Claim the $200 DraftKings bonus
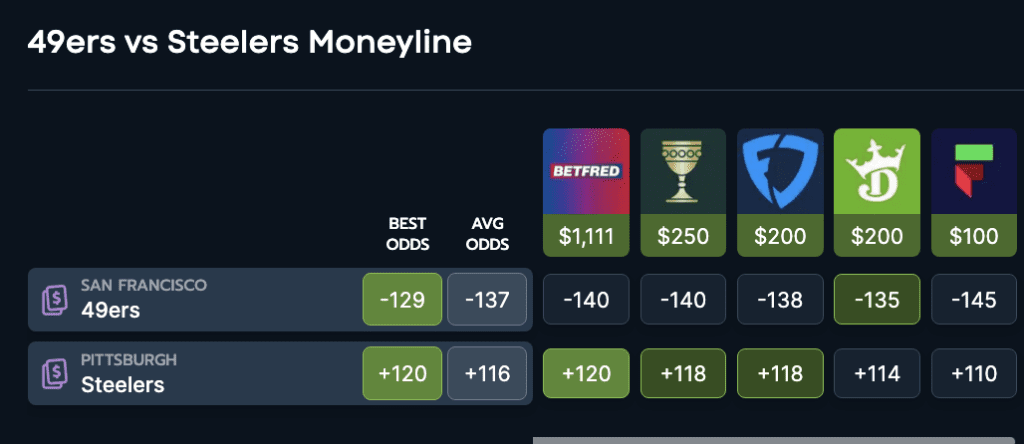The image size is (1024, 444). [876, 236]
